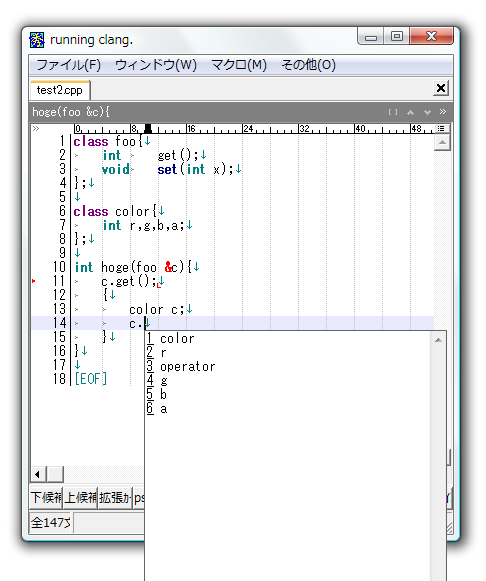Click the 'class foo{' text on line 1
This screenshot has width=486, height=581.
point(108,142)
